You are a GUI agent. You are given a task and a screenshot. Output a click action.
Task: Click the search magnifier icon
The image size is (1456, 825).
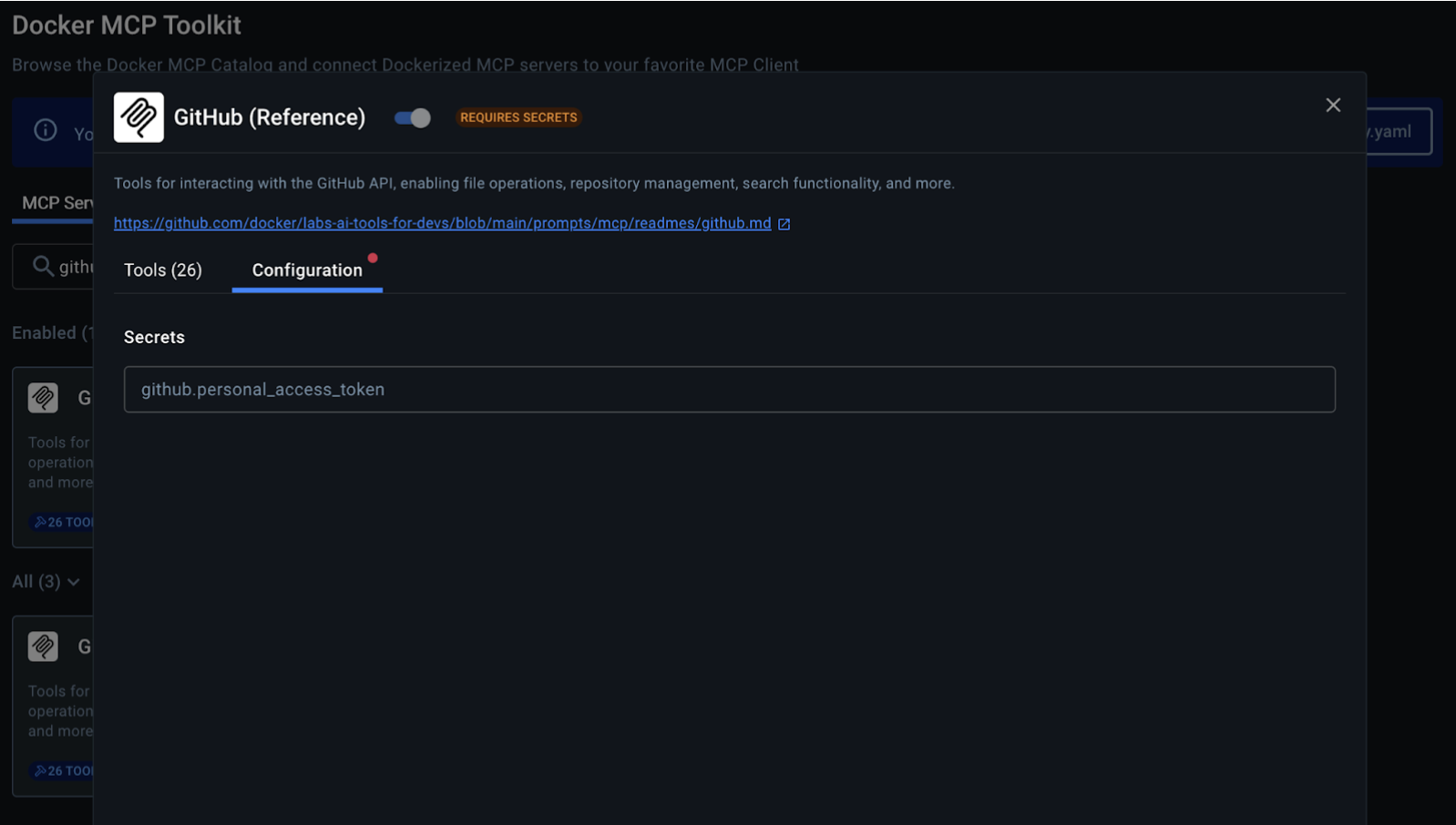pyautogui.click(x=43, y=266)
